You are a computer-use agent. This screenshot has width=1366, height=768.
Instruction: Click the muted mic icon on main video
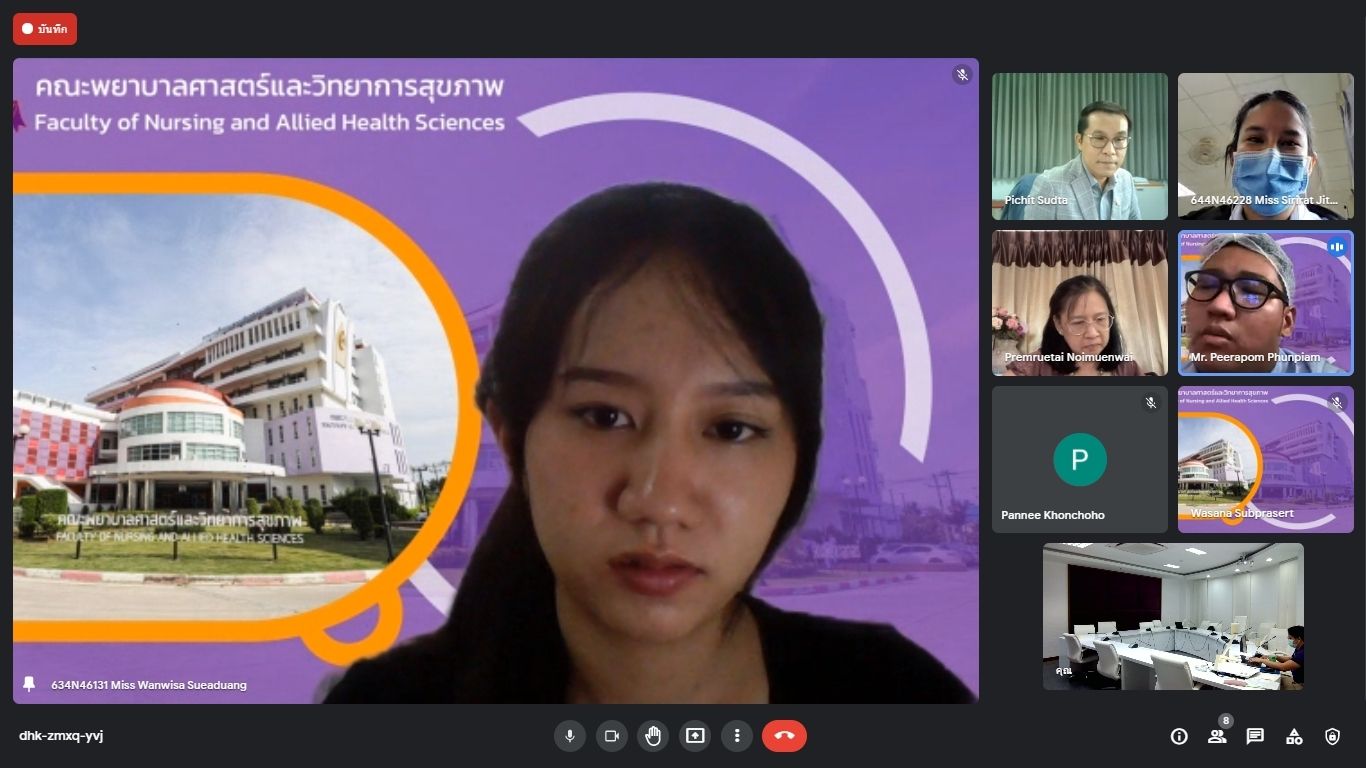962,75
